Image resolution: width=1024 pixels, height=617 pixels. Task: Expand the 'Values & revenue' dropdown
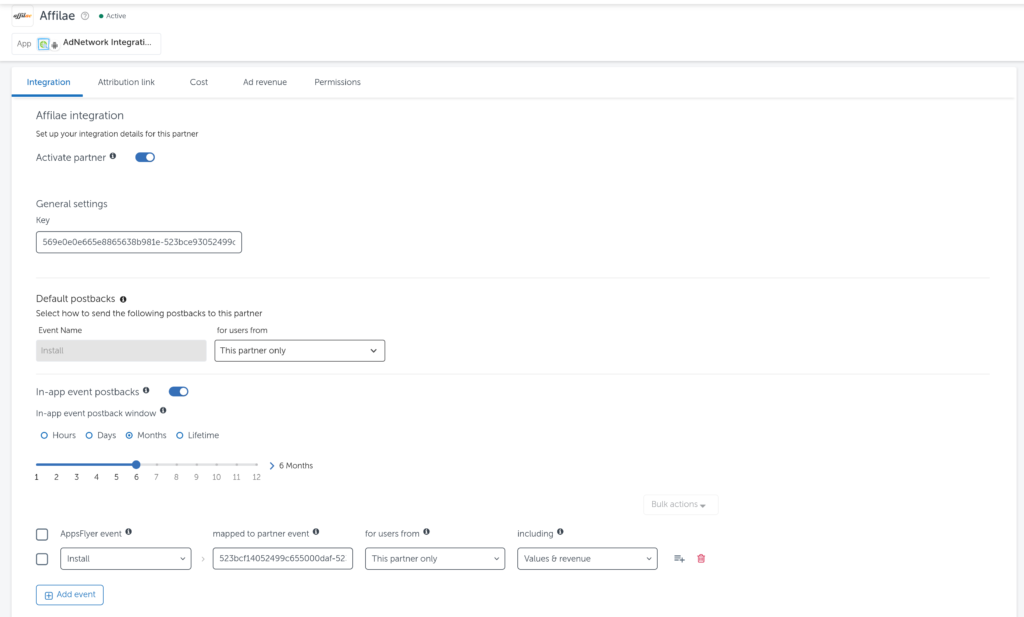(586, 559)
